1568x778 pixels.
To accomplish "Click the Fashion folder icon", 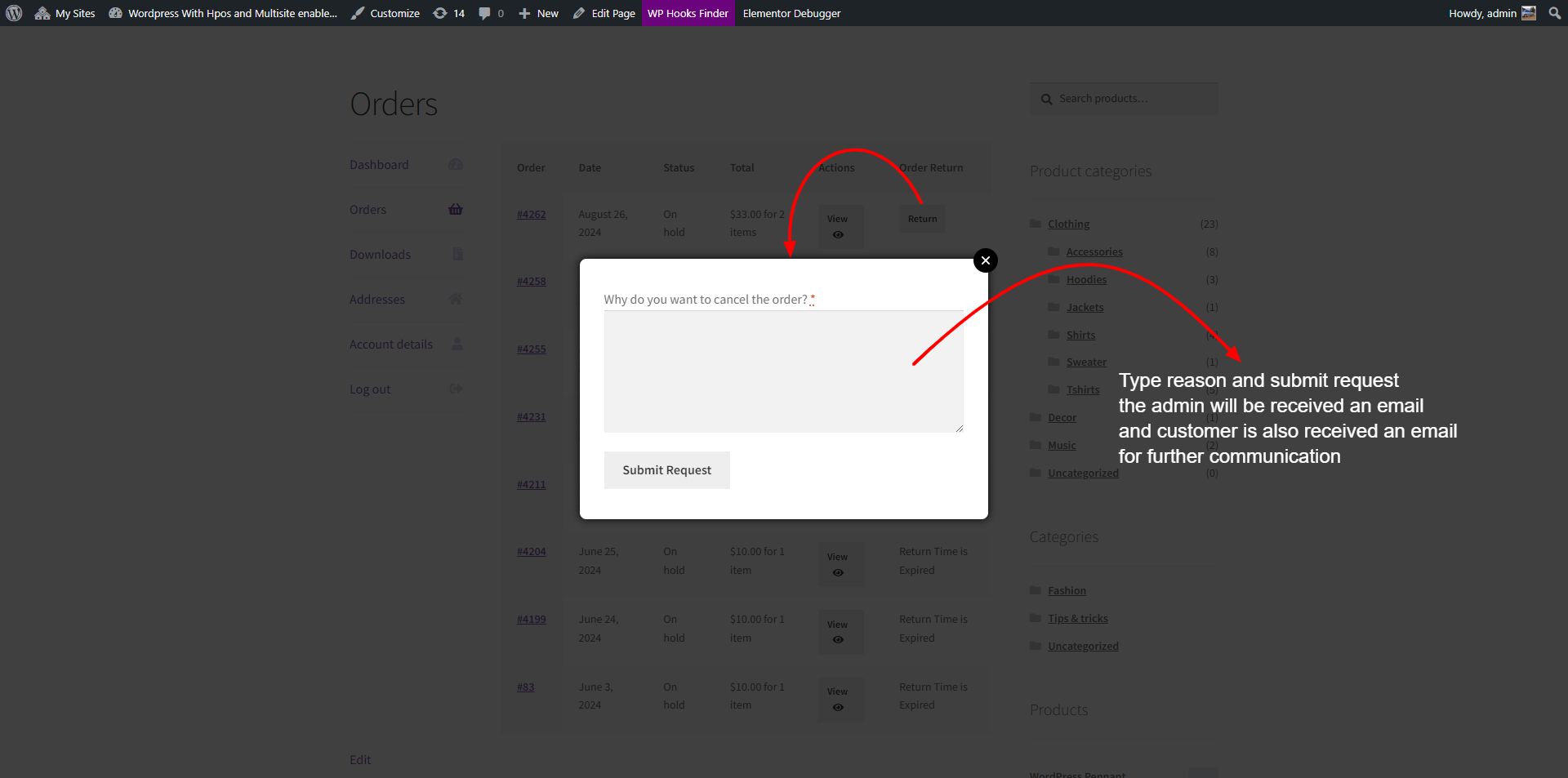I will click(1036, 590).
